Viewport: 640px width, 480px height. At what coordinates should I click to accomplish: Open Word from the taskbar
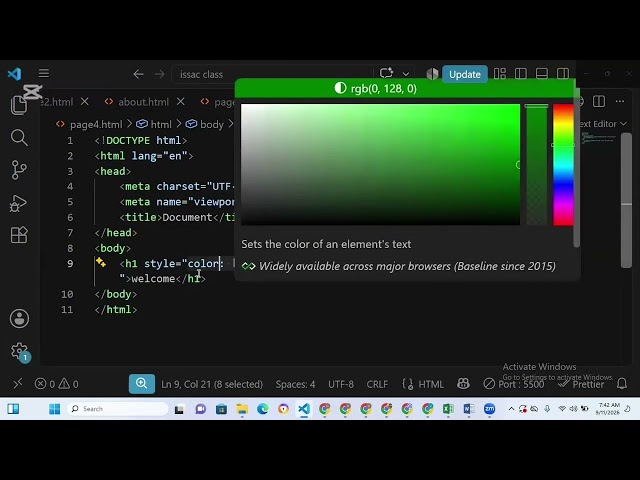[469, 409]
